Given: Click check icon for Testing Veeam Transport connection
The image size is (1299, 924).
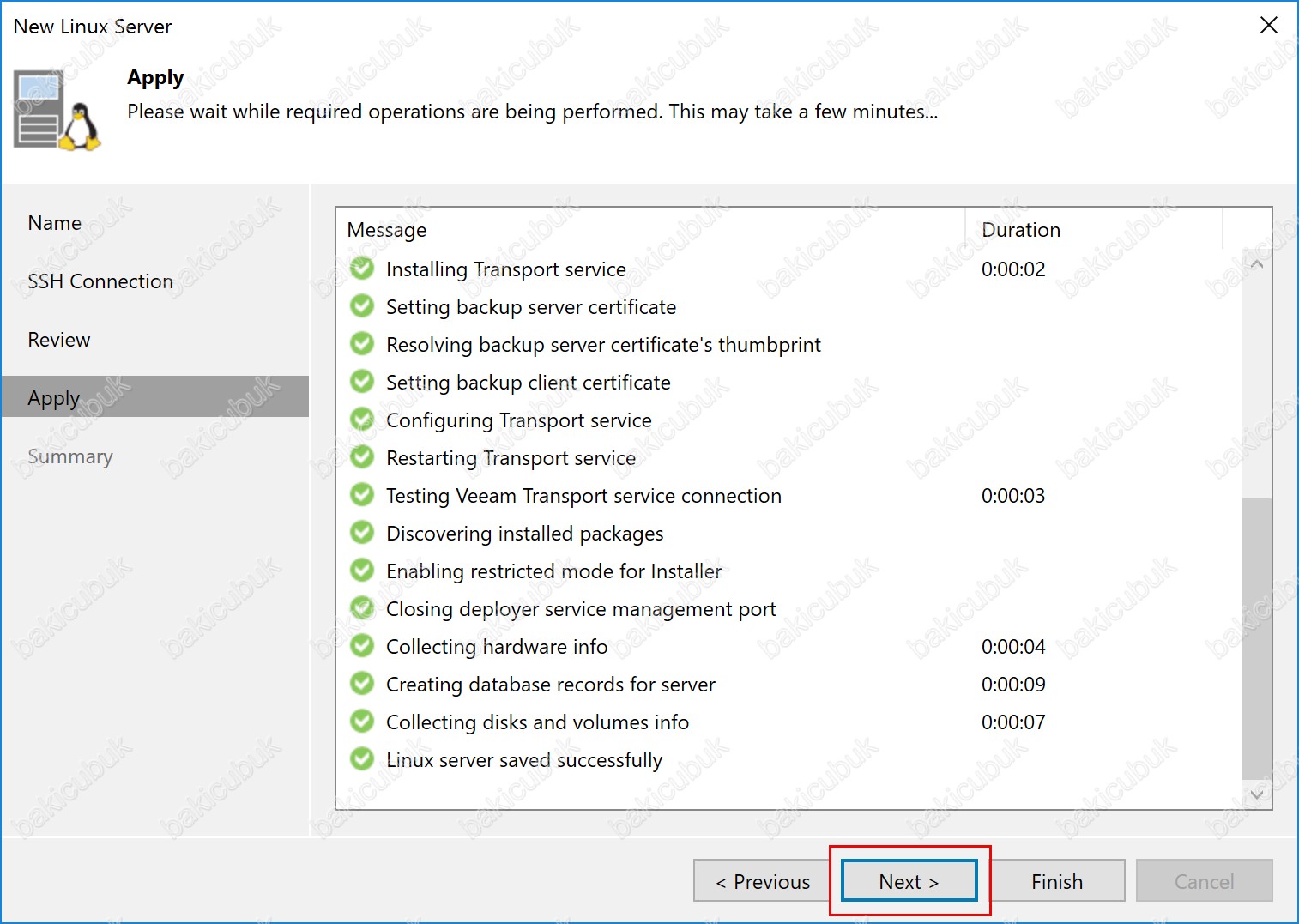Looking at the screenshot, I should (x=362, y=495).
